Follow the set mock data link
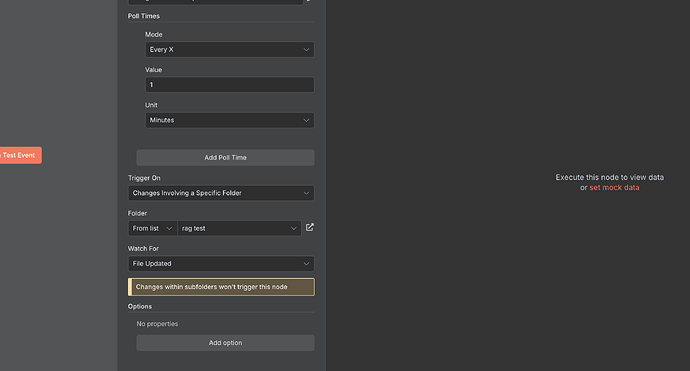This screenshot has height=371, width=690. 614,187
